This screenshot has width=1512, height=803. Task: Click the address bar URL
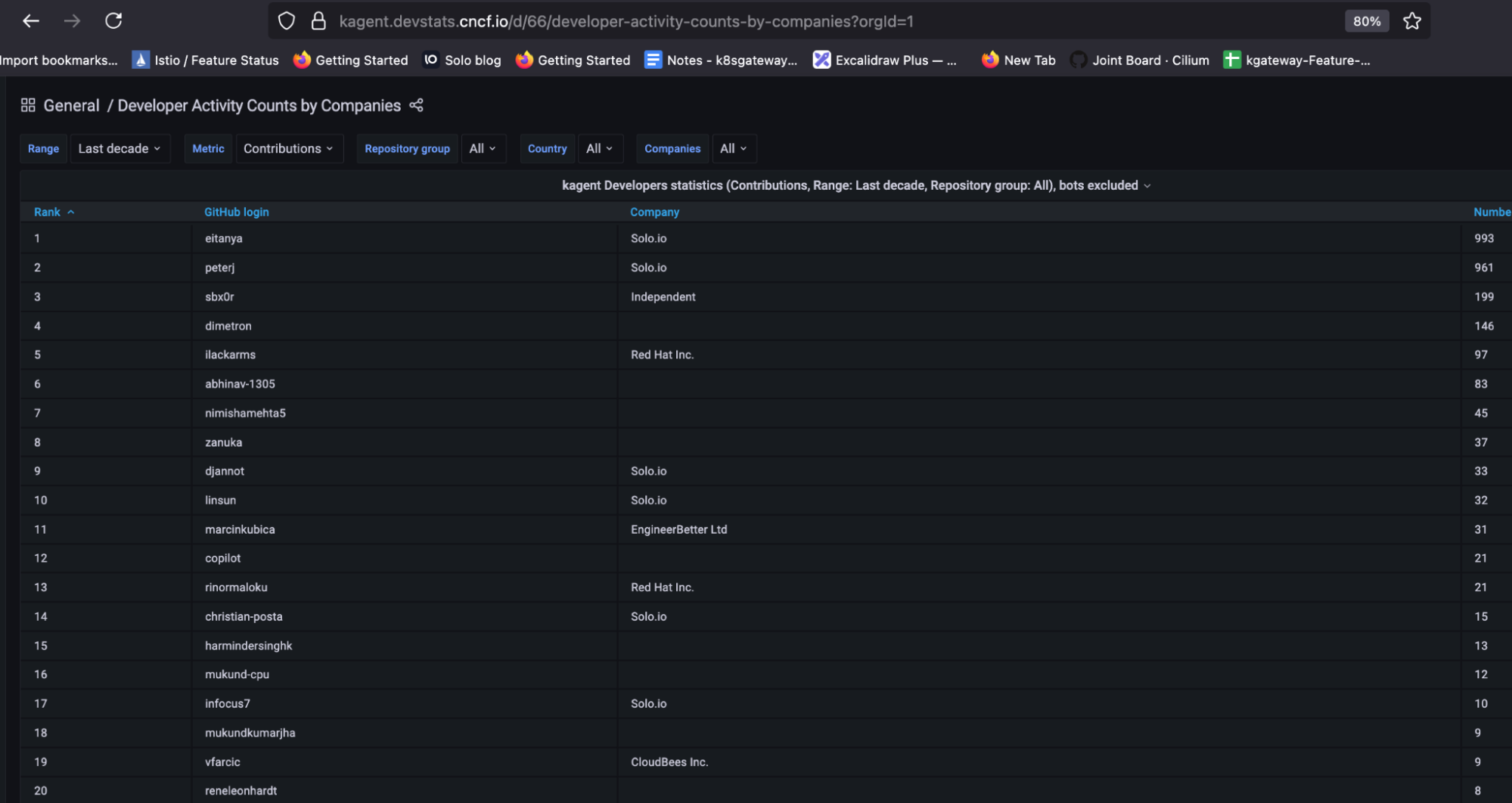pyautogui.click(x=626, y=21)
